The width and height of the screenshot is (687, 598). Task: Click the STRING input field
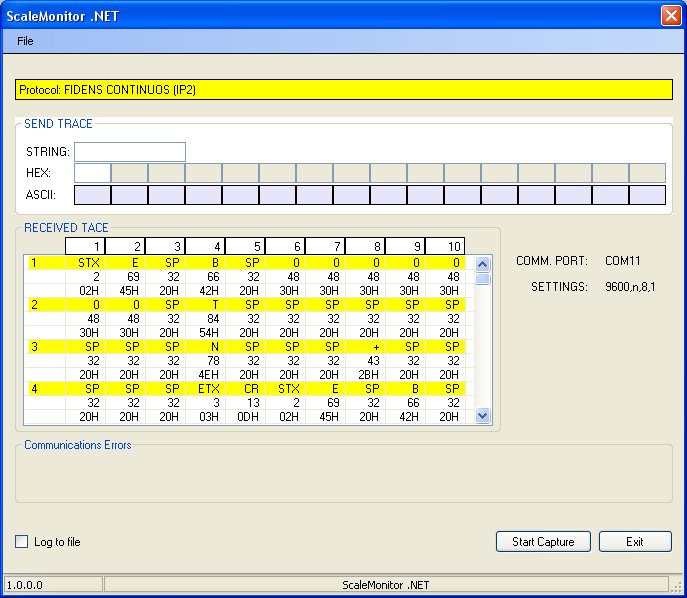point(130,152)
